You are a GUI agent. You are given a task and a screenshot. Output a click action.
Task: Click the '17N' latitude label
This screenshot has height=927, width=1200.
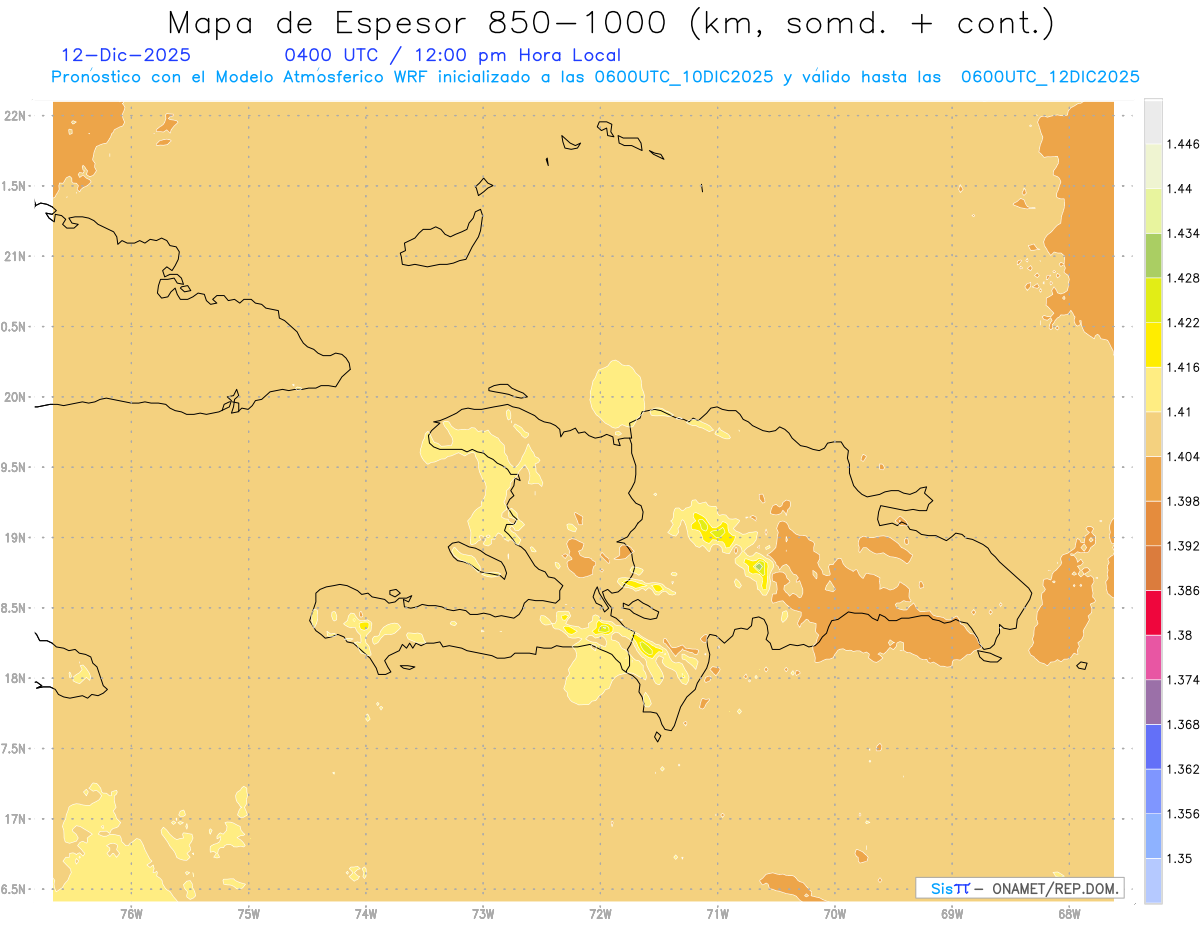pyautogui.click(x=15, y=820)
